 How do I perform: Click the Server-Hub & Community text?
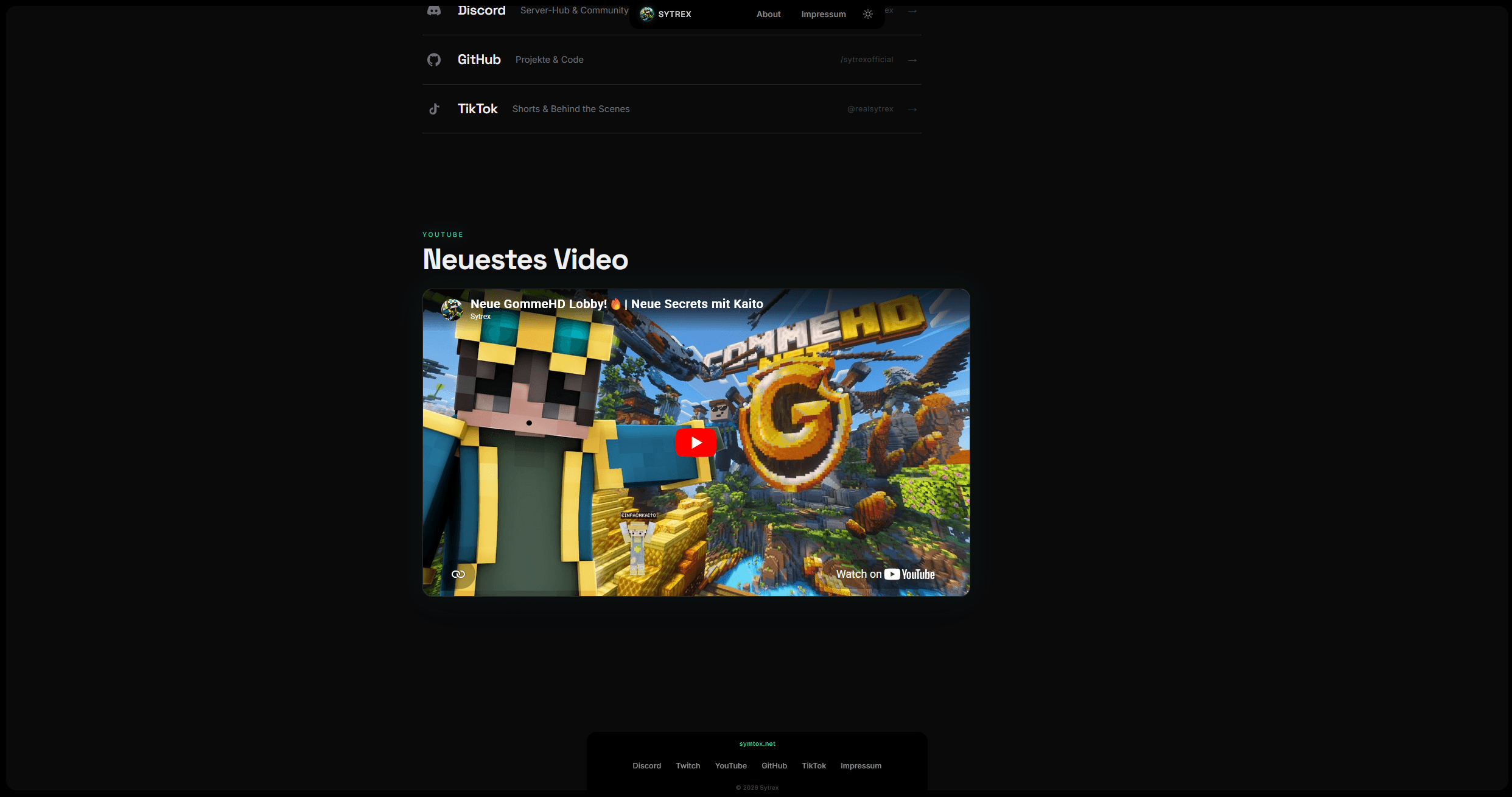click(x=575, y=10)
